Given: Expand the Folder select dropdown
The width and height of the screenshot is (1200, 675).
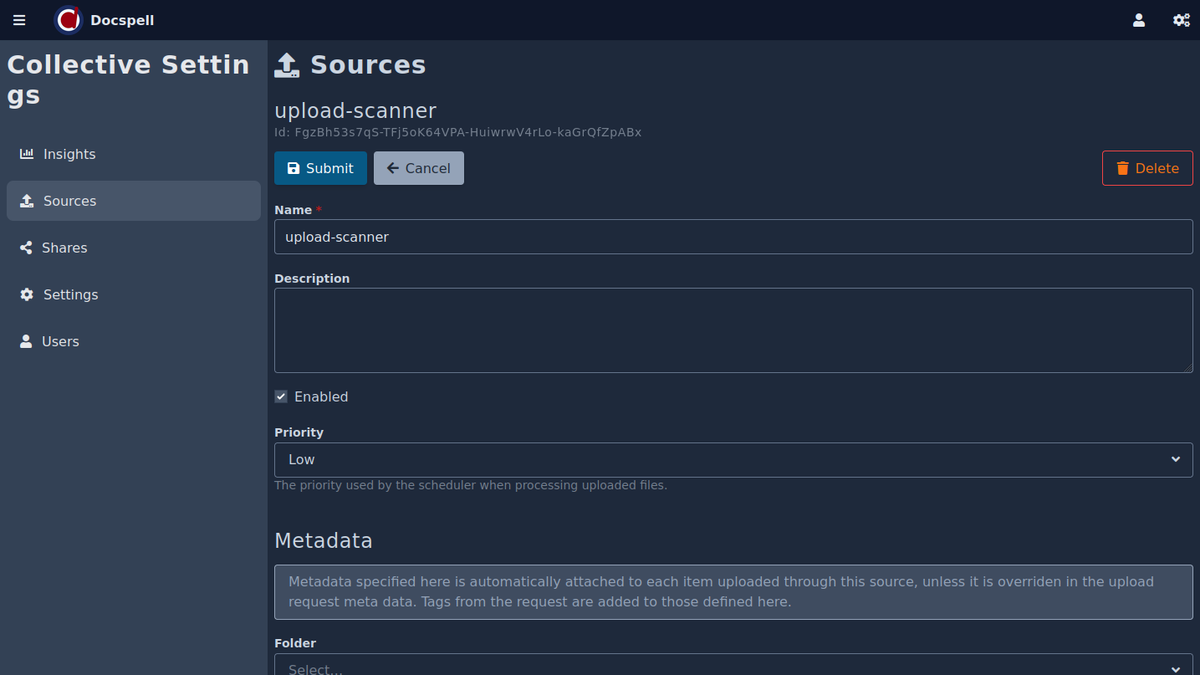Looking at the screenshot, I should [x=733, y=666].
